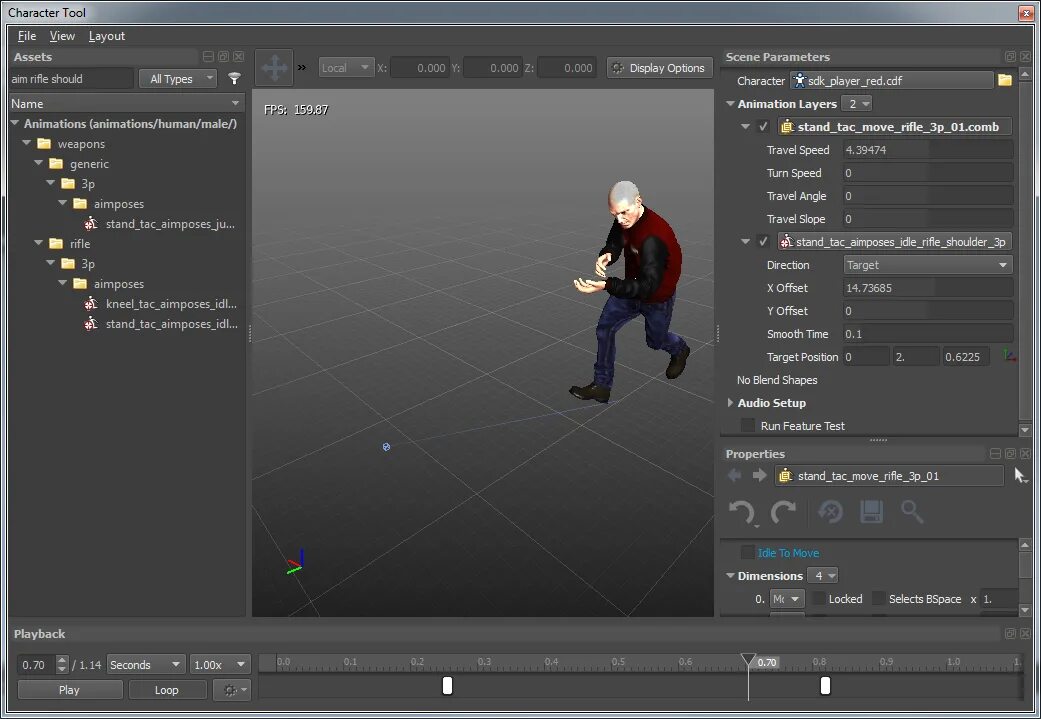The width and height of the screenshot is (1041, 719).
Task: Click the asset search field
Action: pos(71,78)
